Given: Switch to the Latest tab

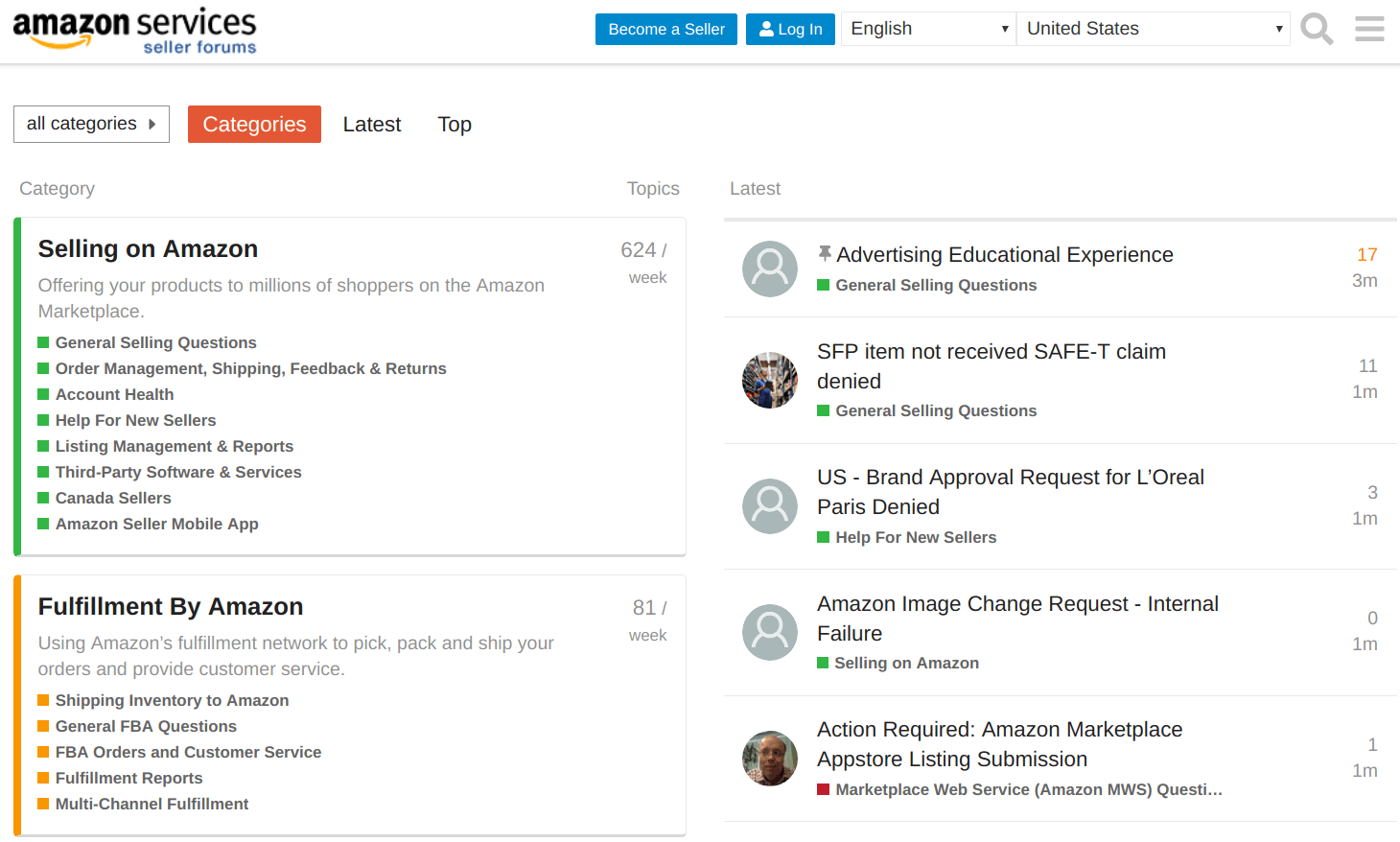Looking at the screenshot, I should coord(372,125).
